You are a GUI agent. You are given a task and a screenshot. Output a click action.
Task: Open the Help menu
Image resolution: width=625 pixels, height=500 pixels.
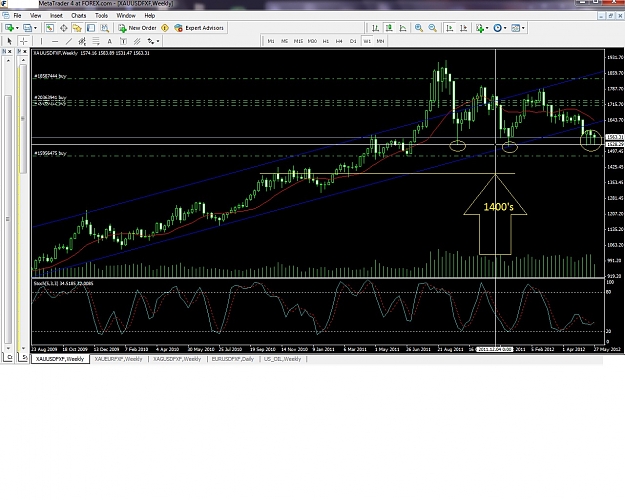(x=149, y=16)
